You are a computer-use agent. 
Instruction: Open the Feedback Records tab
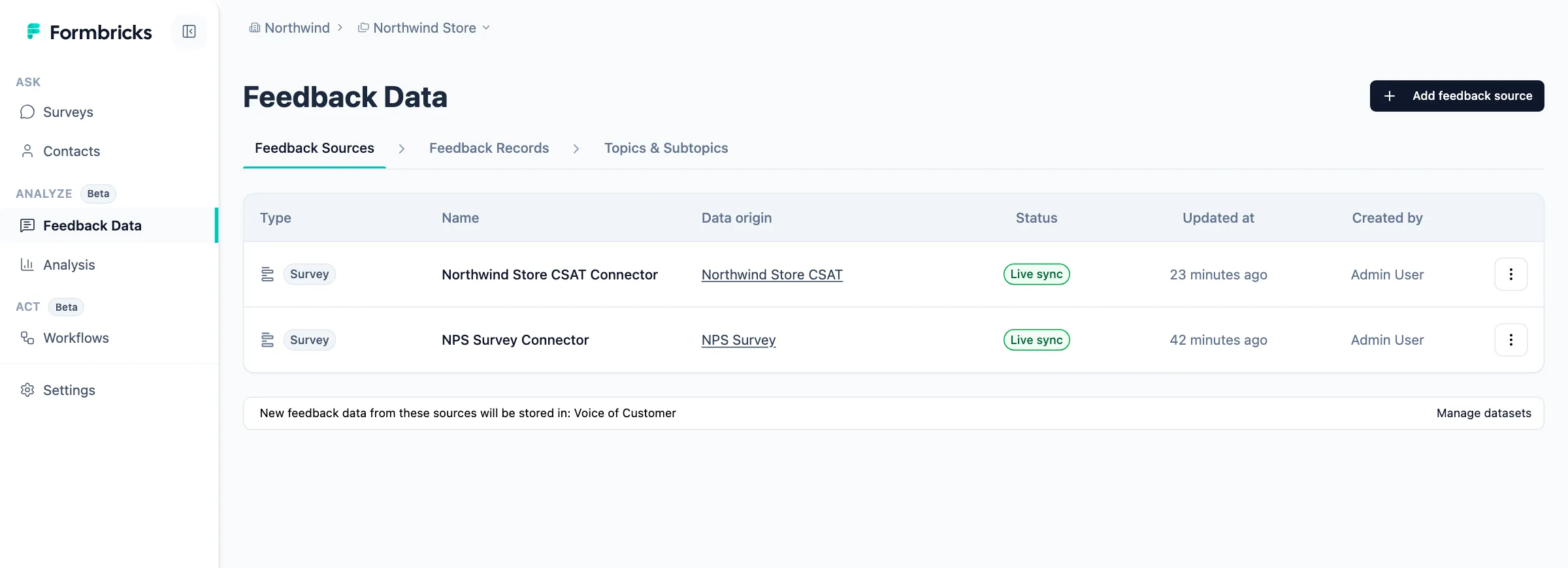[489, 148]
